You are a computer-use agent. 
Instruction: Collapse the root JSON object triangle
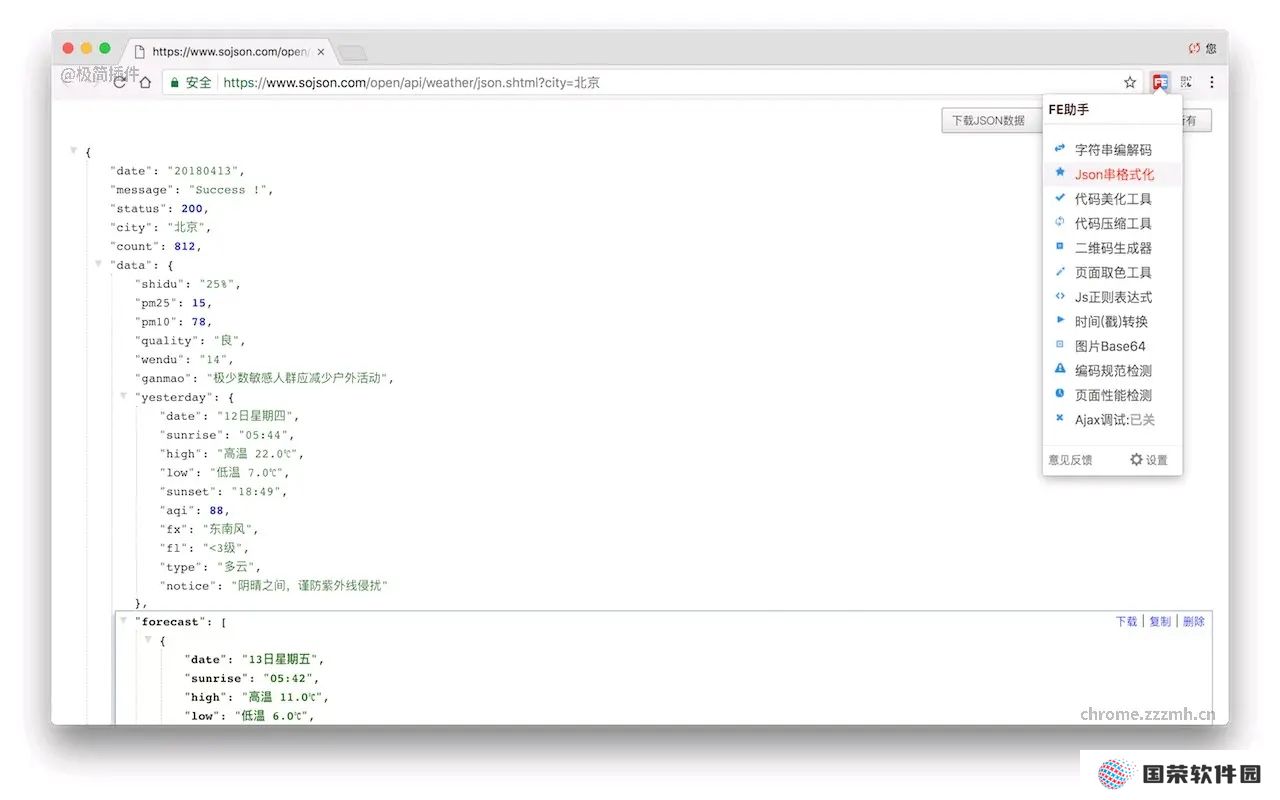click(74, 151)
